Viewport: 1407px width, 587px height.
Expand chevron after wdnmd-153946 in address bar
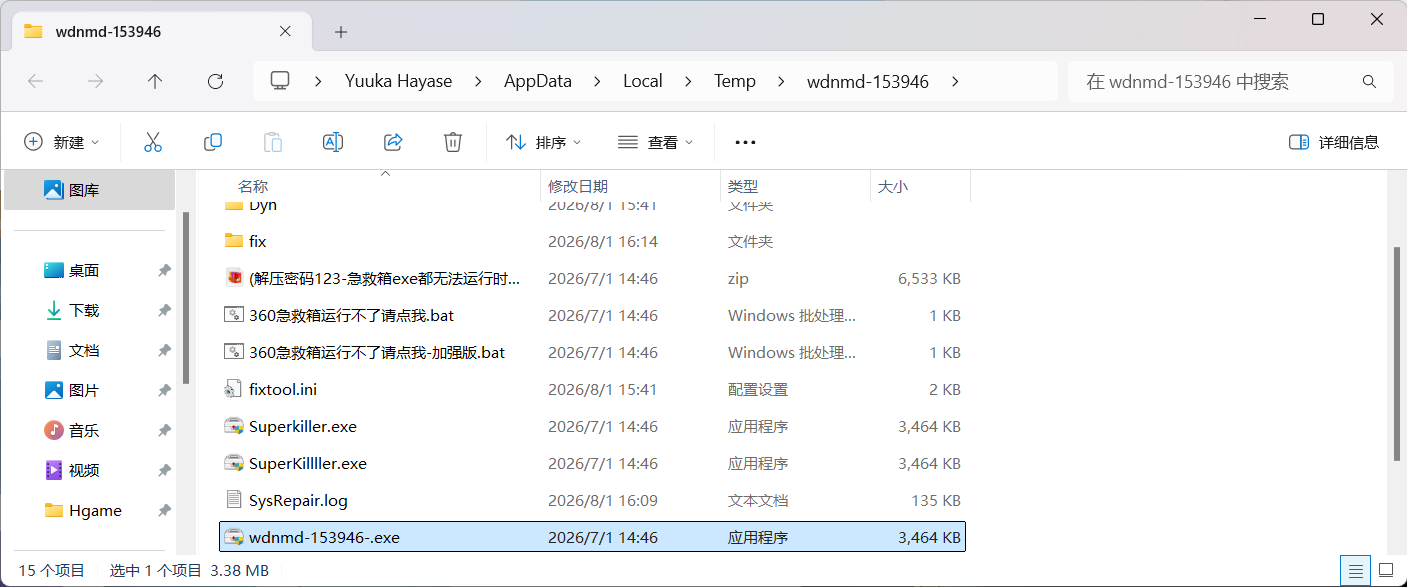956,81
